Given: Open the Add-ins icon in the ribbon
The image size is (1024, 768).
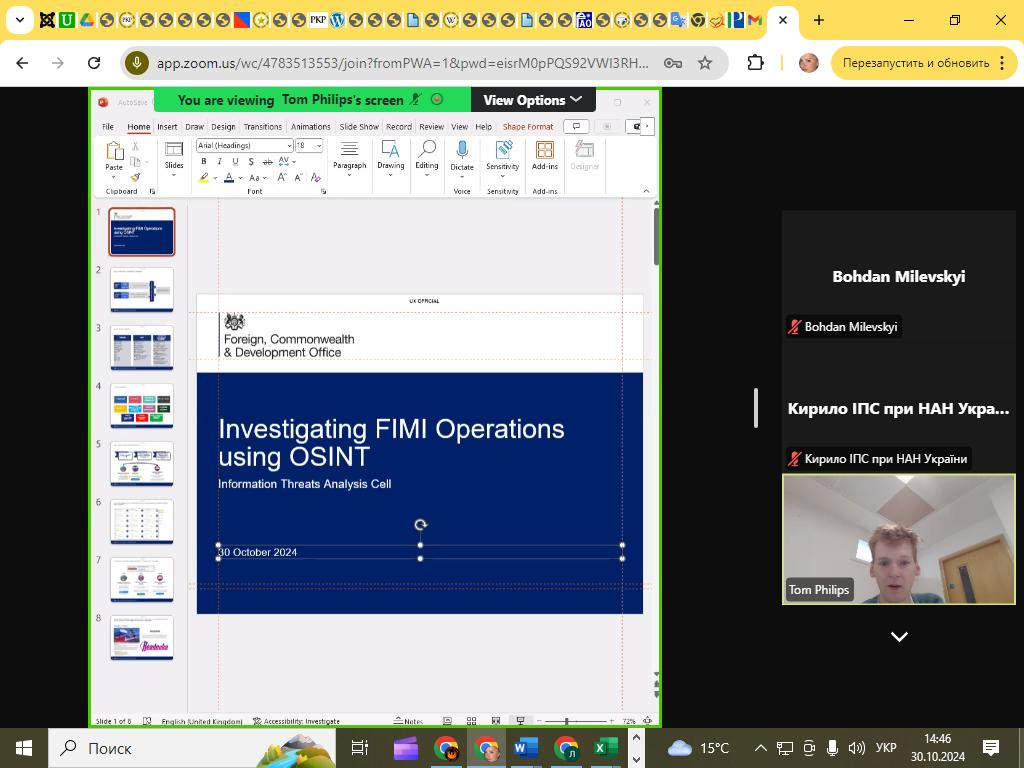Looking at the screenshot, I should [545, 151].
